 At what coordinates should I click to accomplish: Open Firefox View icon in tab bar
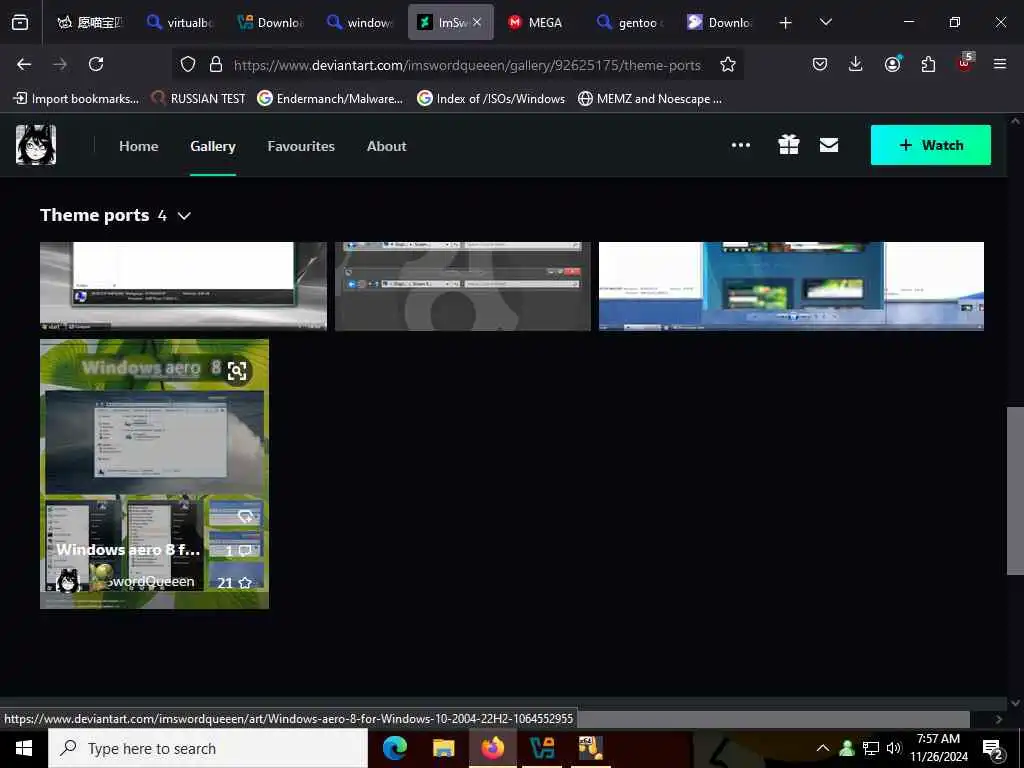pyautogui.click(x=20, y=23)
